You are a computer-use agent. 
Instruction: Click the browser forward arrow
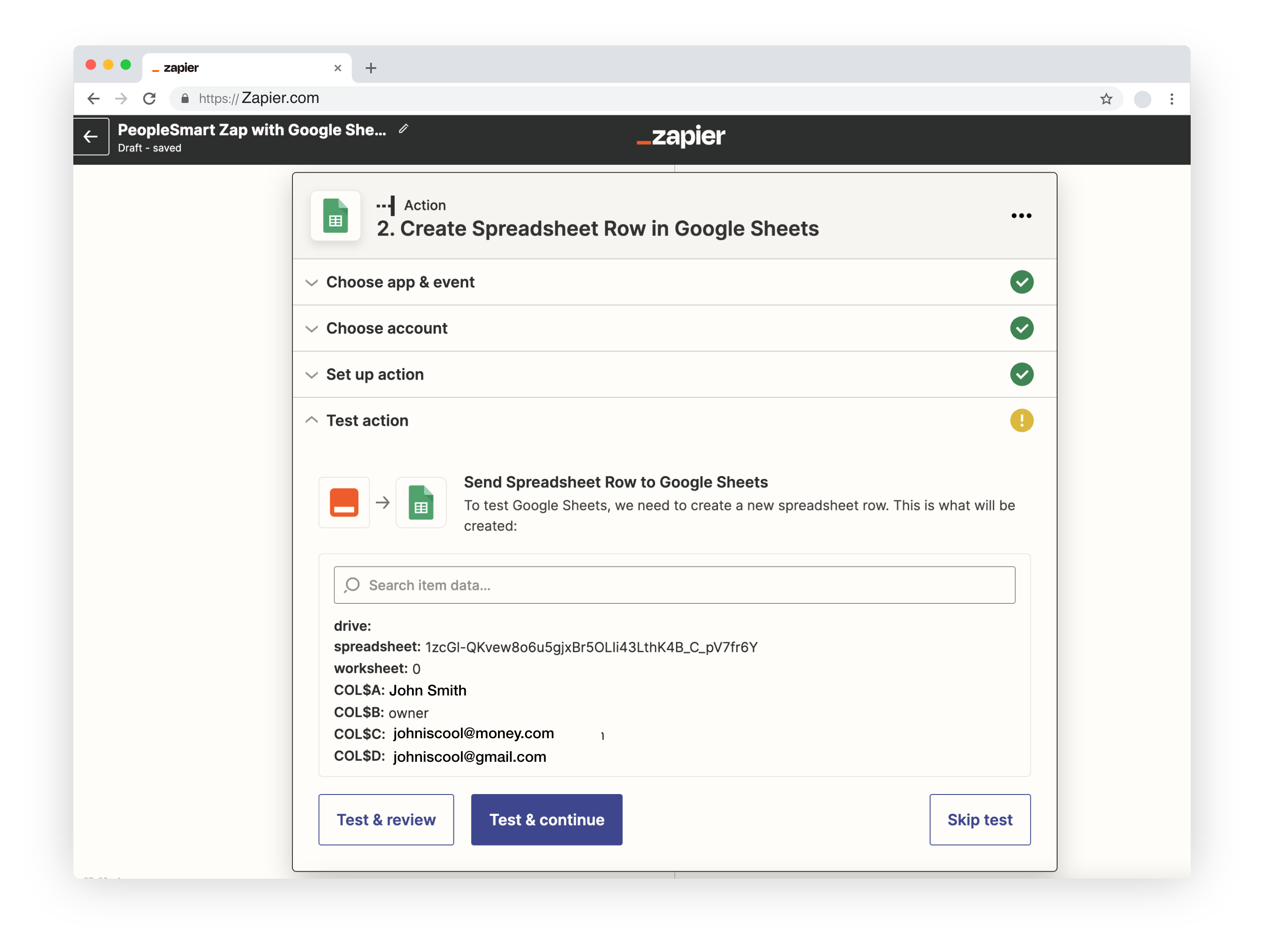pyautogui.click(x=121, y=99)
